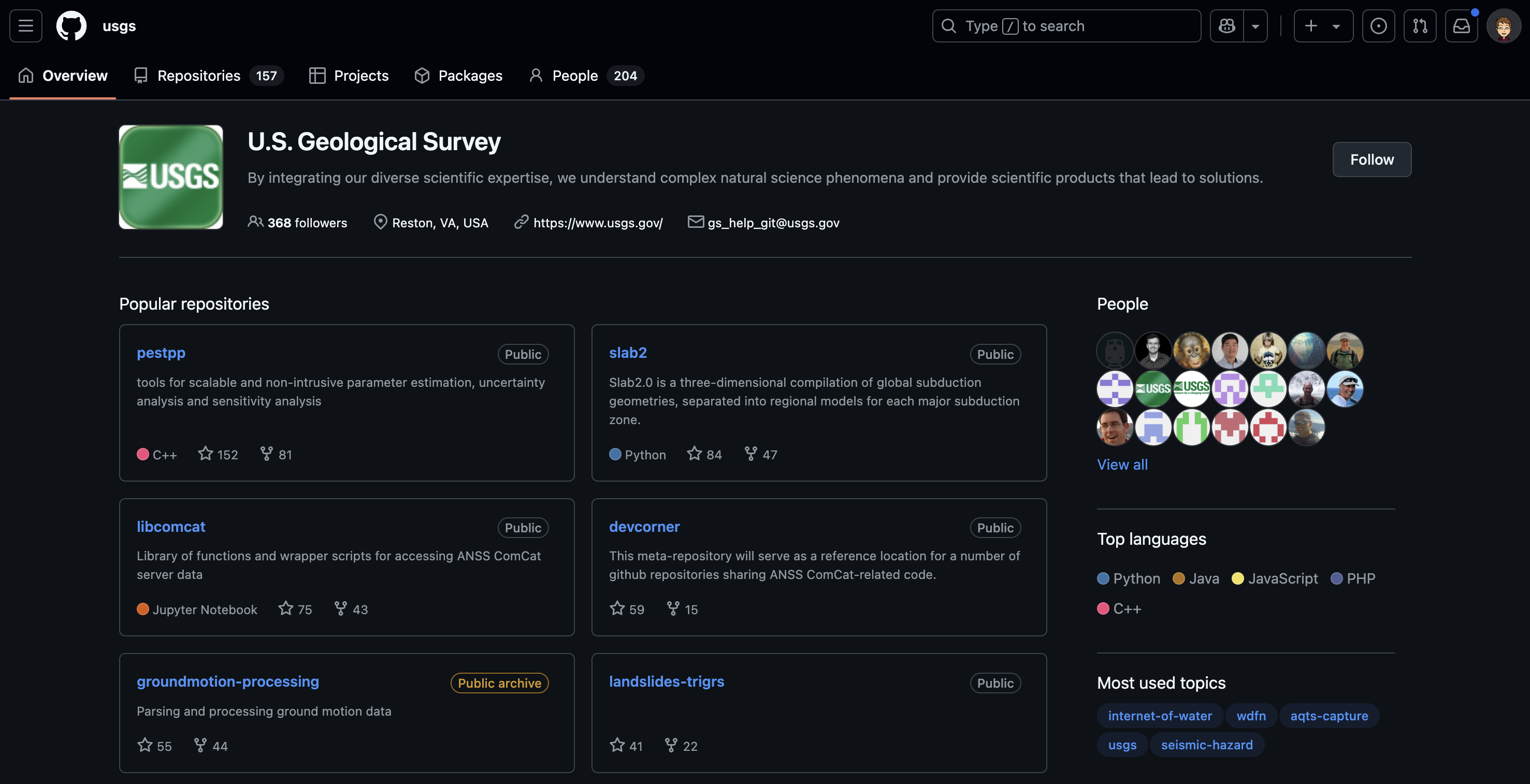Open the landslides-trigrs repository

pos(667,681)
